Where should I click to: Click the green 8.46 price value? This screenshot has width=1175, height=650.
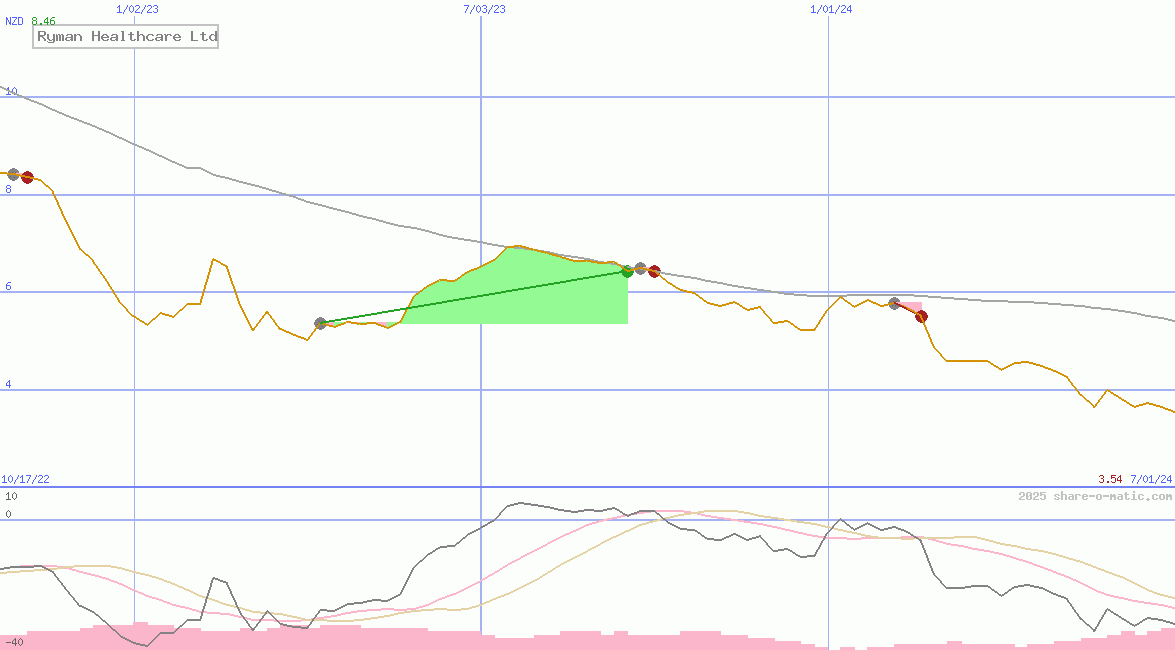click(x=43, y=21)
